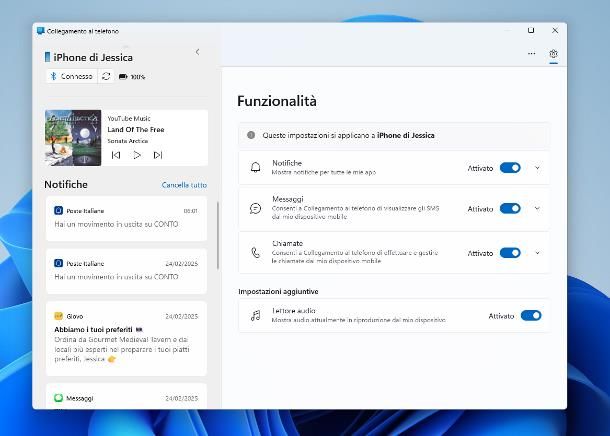Click Cancella tutto to clear notifications

tap(184, 185)
